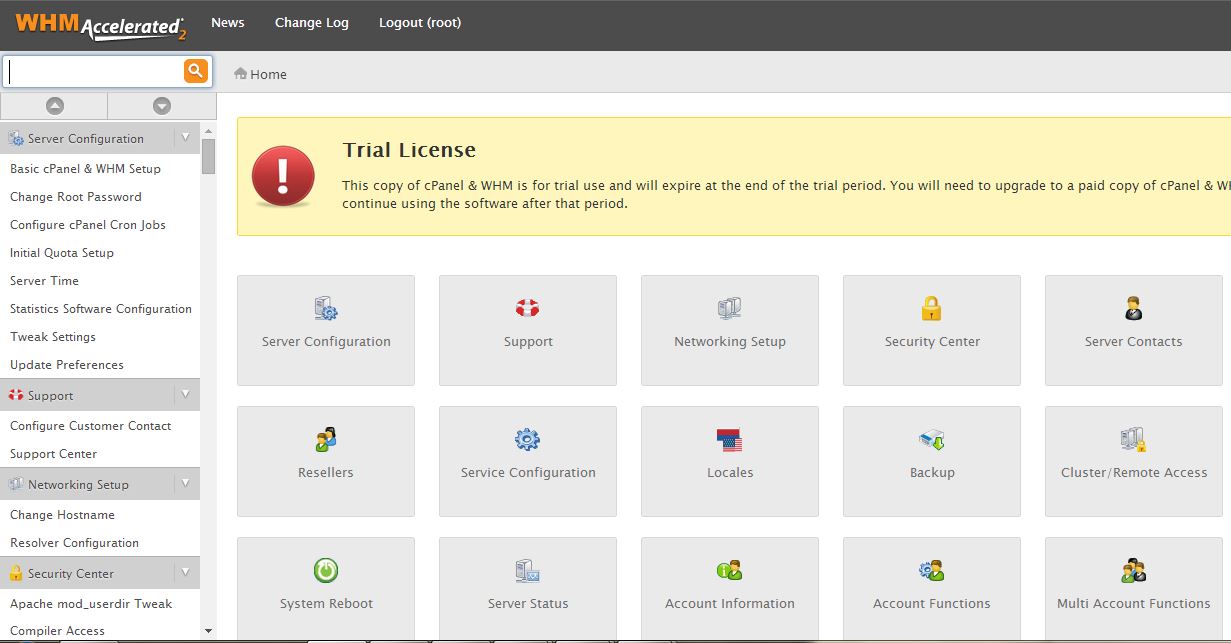Select the Locales flag icon

coord(729,440)
